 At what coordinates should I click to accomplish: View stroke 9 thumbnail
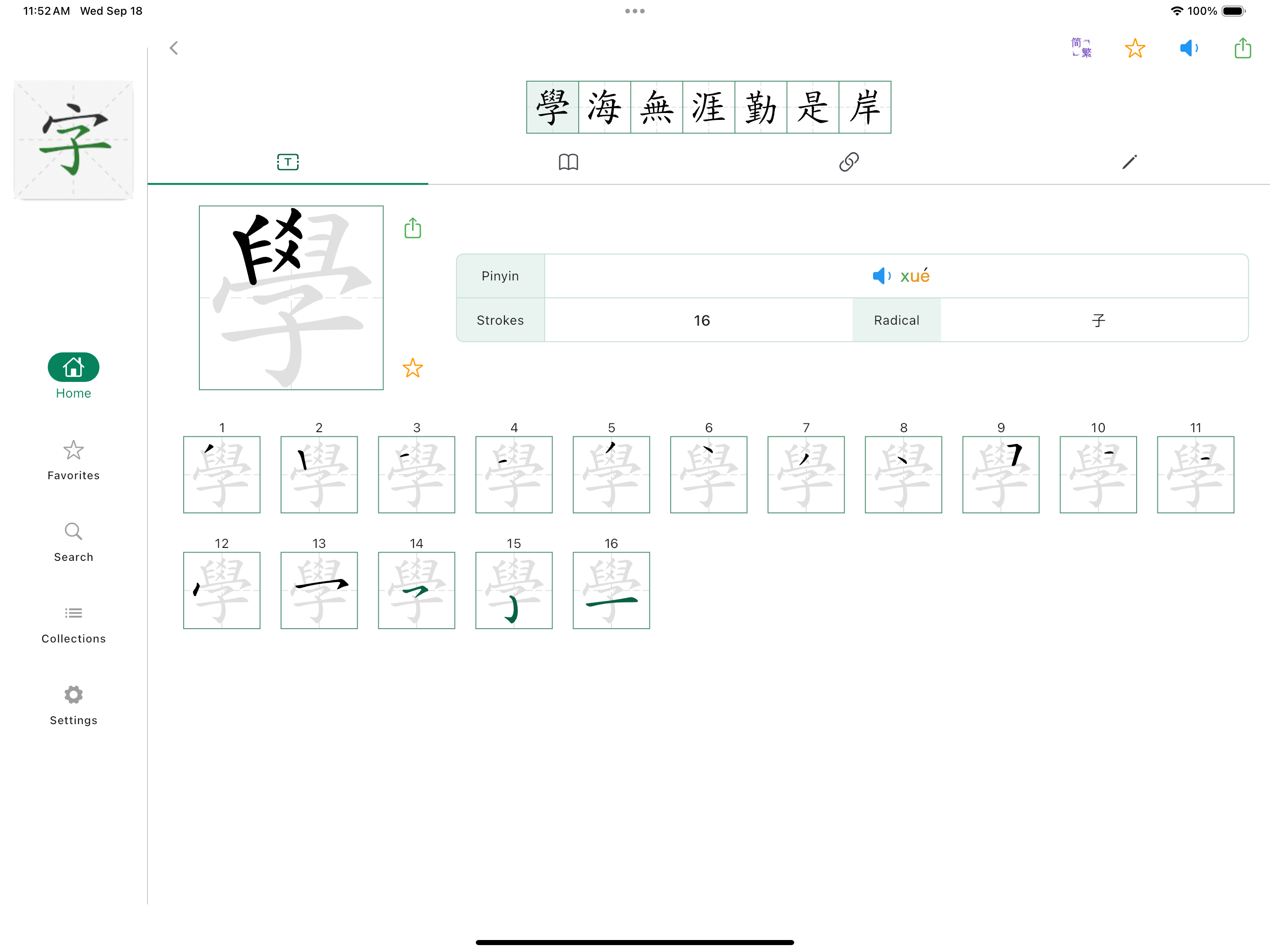(x=1001, y=475)
